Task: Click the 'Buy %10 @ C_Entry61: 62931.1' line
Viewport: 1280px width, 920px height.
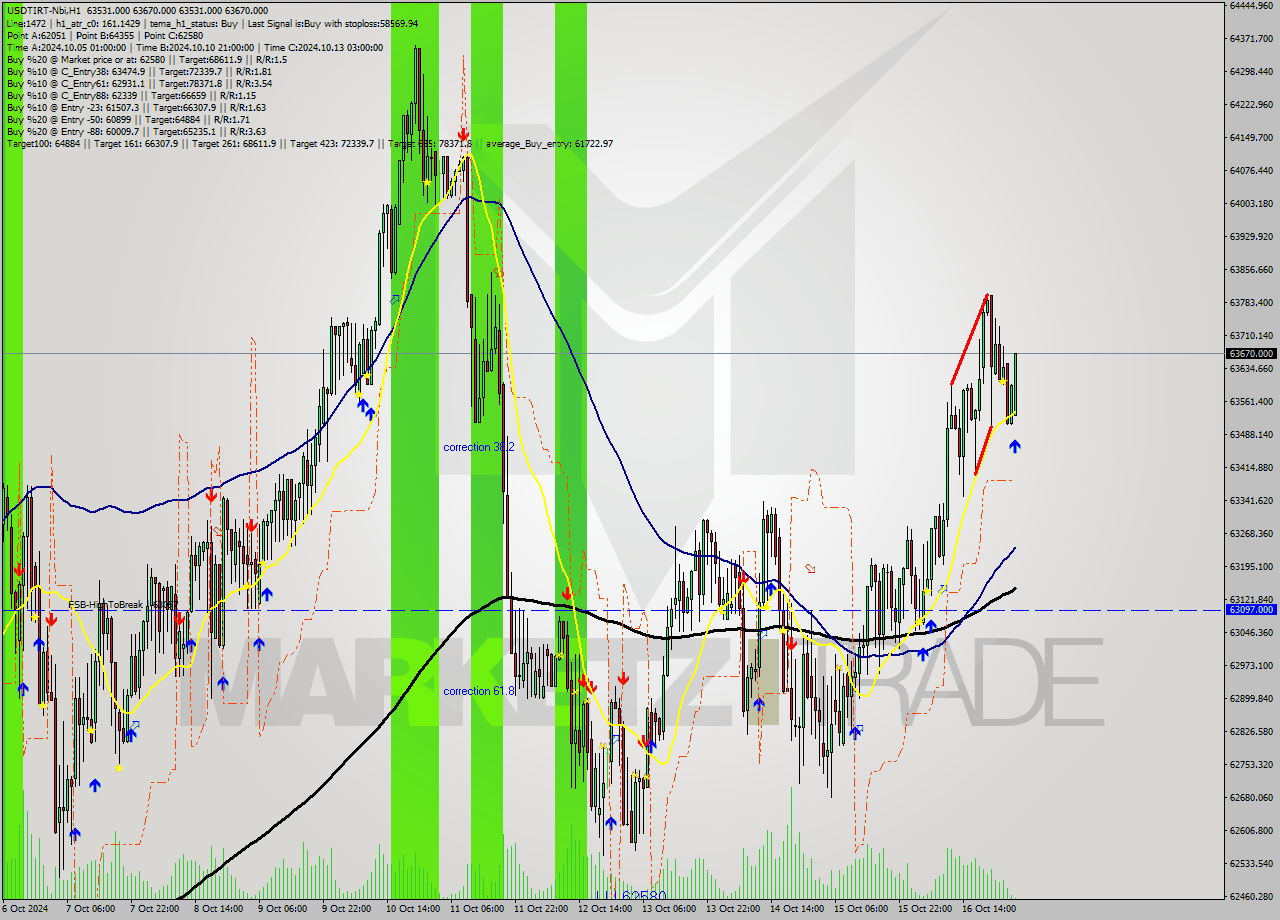Action: click(139, 83)
